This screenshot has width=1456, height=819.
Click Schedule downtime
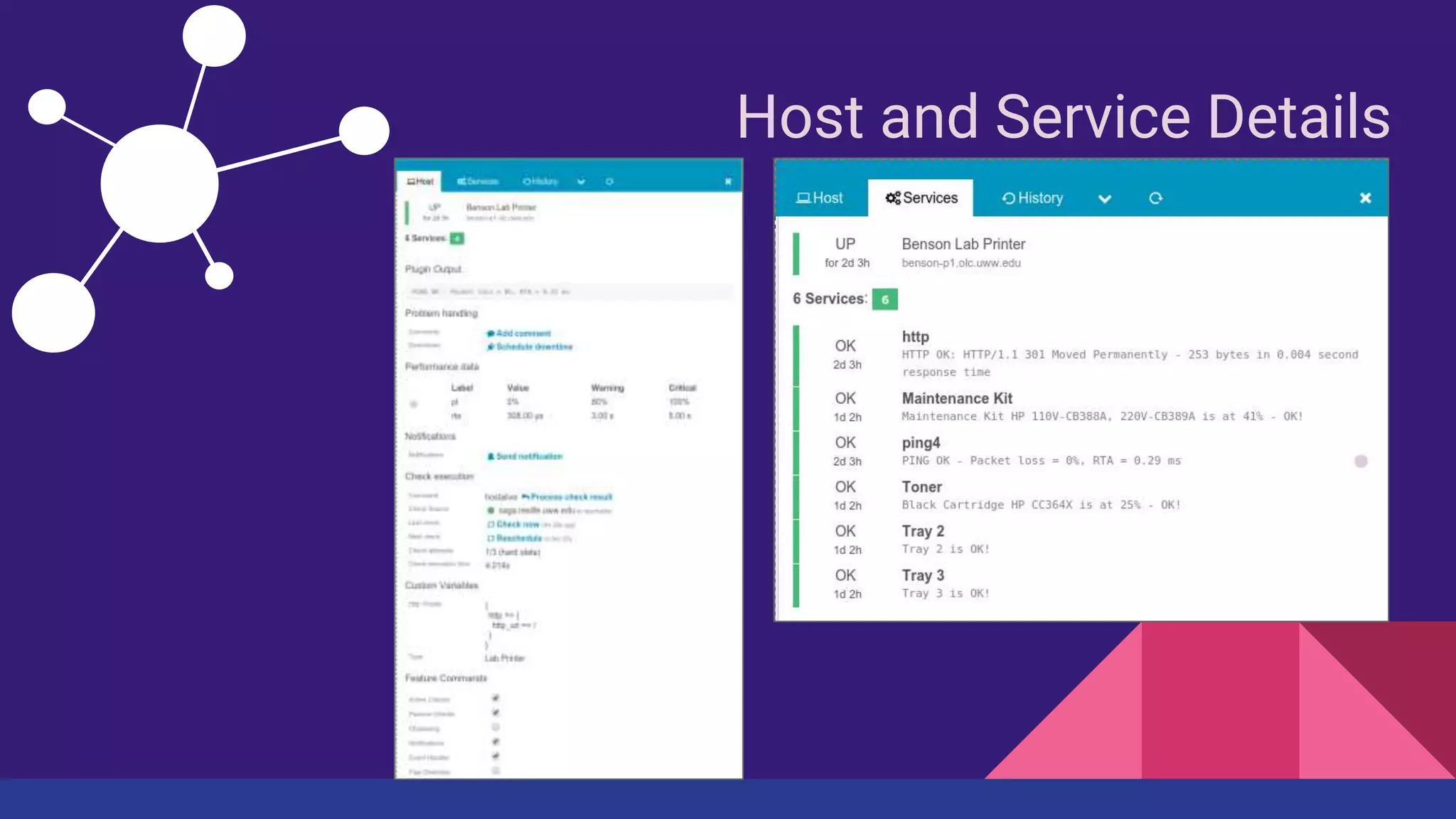[530, 347]
